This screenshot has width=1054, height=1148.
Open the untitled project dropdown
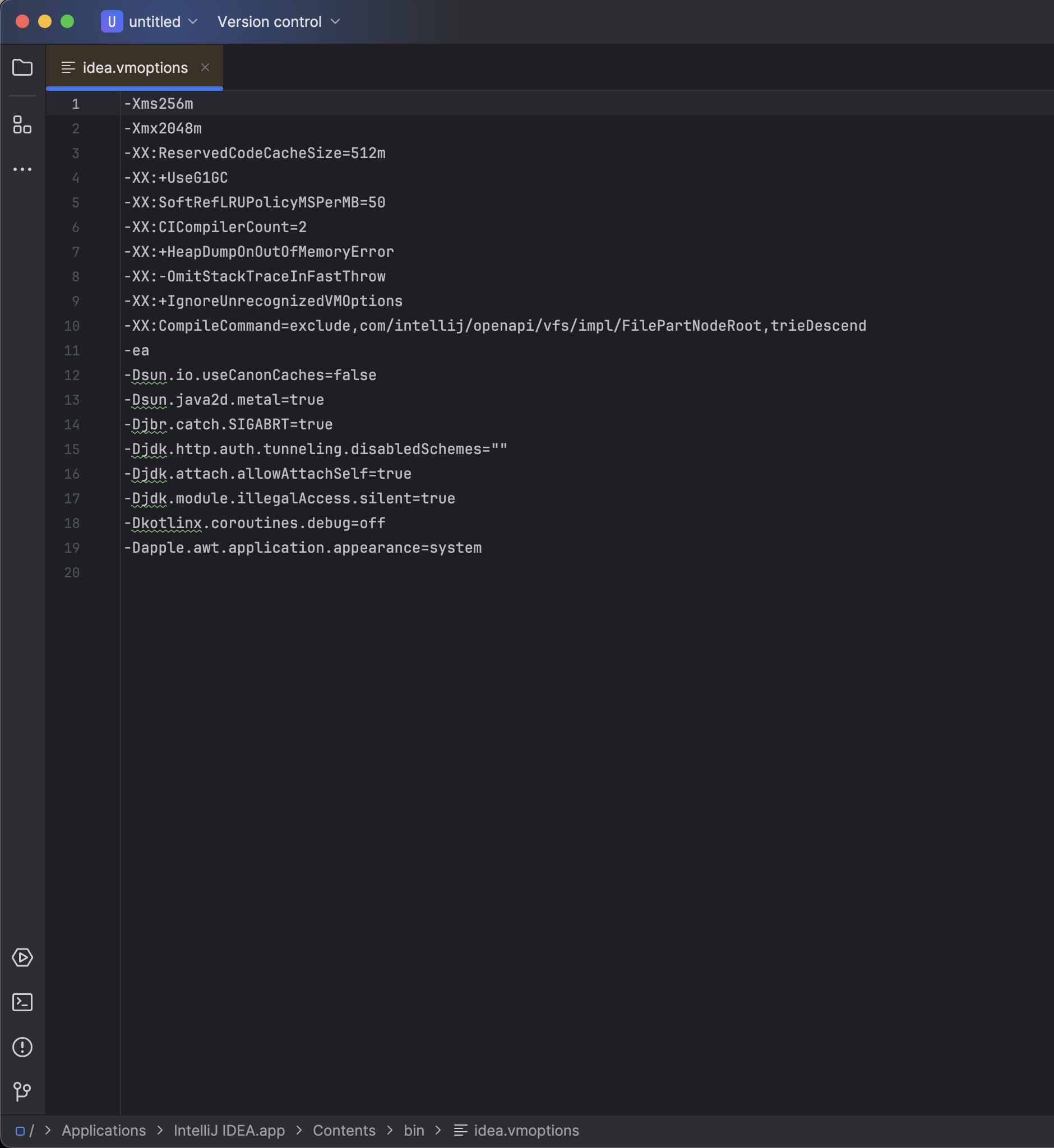tap(193, 22)
